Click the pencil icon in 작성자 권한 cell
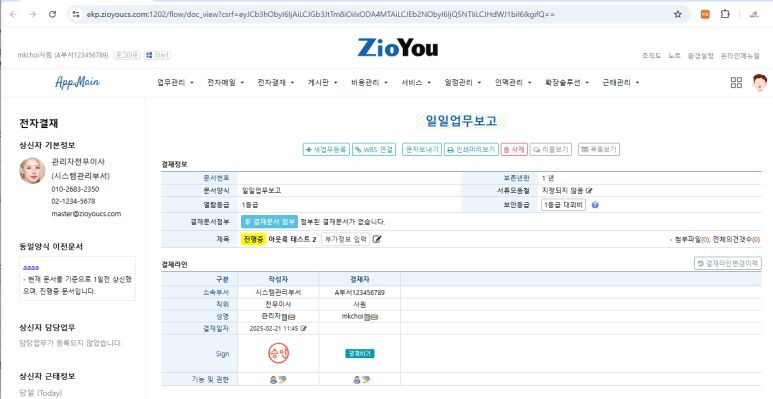The image size is (773, 399). tap(282, 380)
